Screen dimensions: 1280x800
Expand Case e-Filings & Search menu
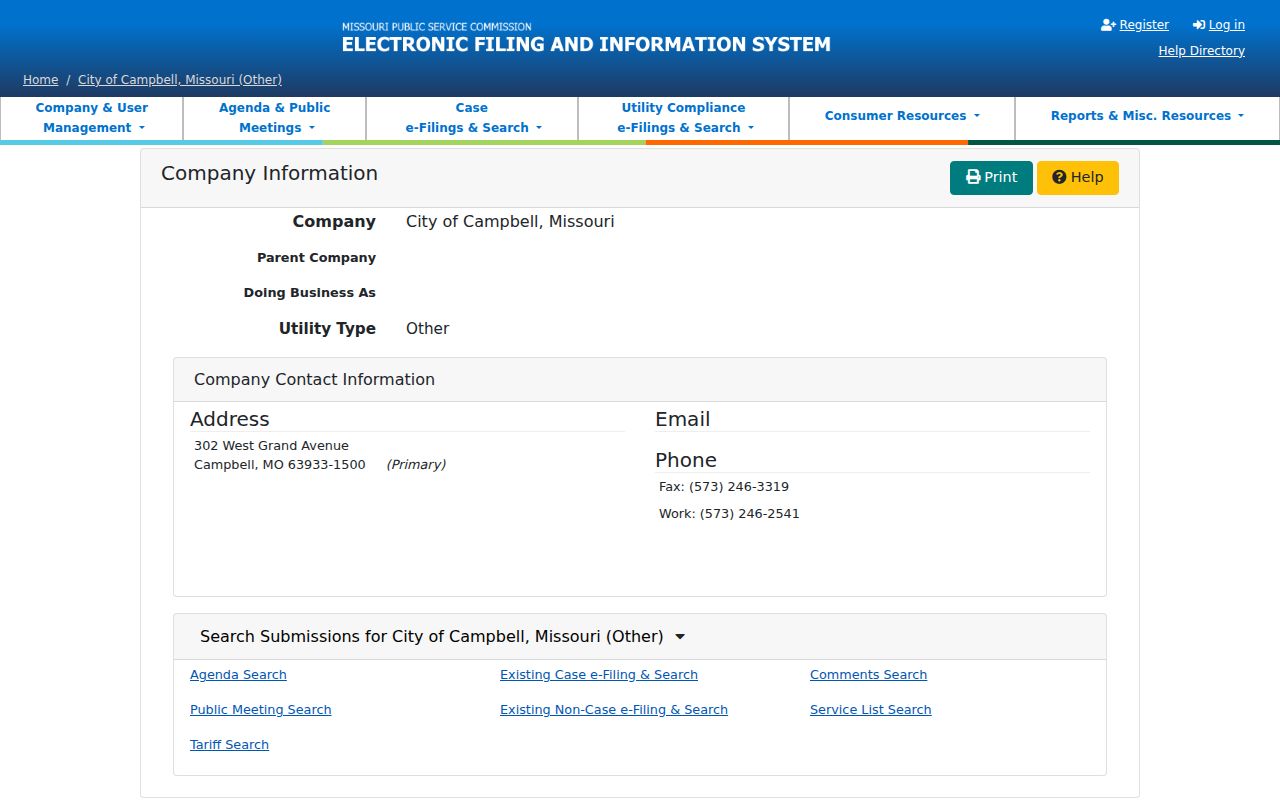[472, 118]
